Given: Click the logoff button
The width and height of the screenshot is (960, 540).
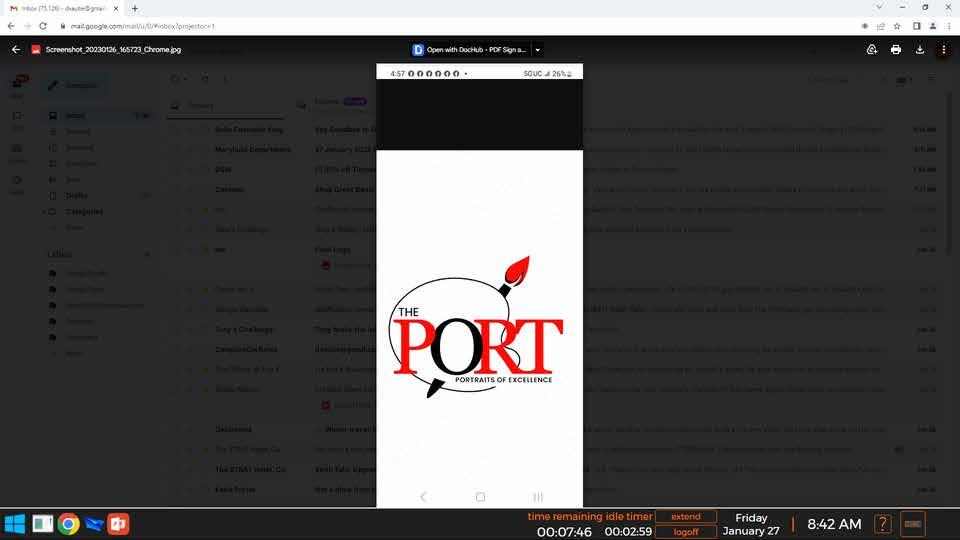Looking at the screenshot, I should click(686, 531).
